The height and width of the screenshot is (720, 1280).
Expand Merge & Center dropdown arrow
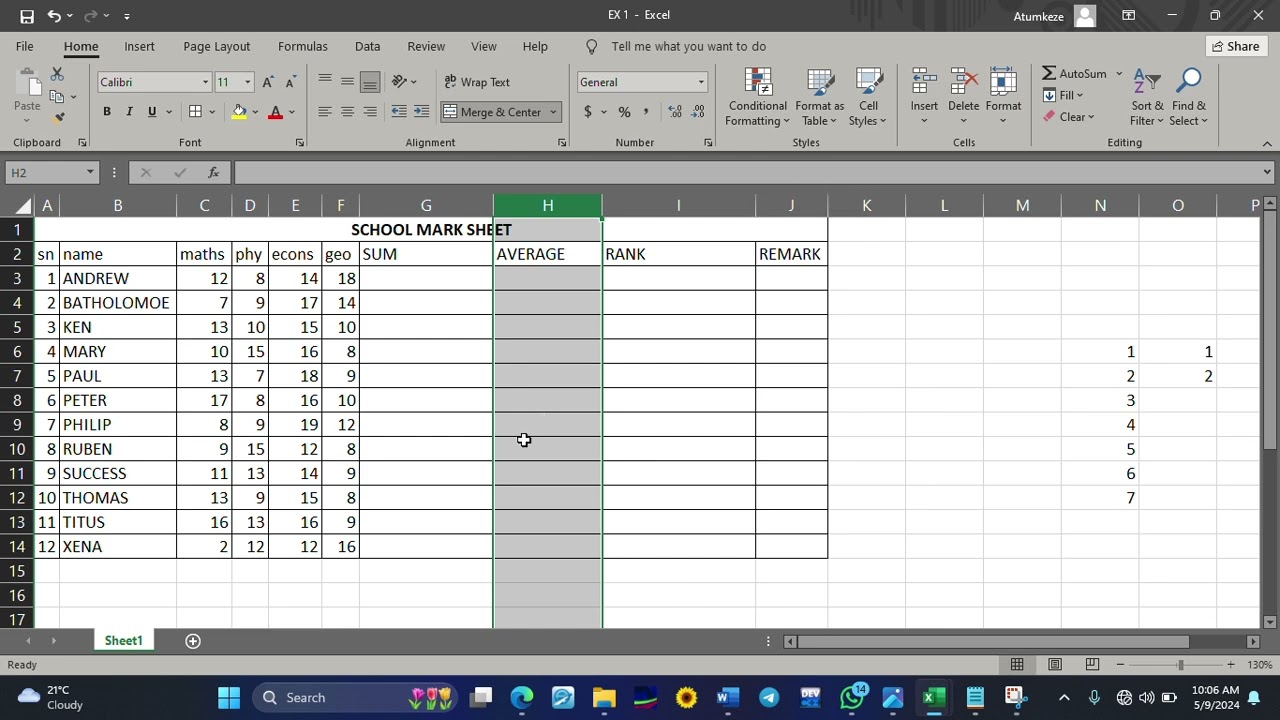[x=552, y=112]
